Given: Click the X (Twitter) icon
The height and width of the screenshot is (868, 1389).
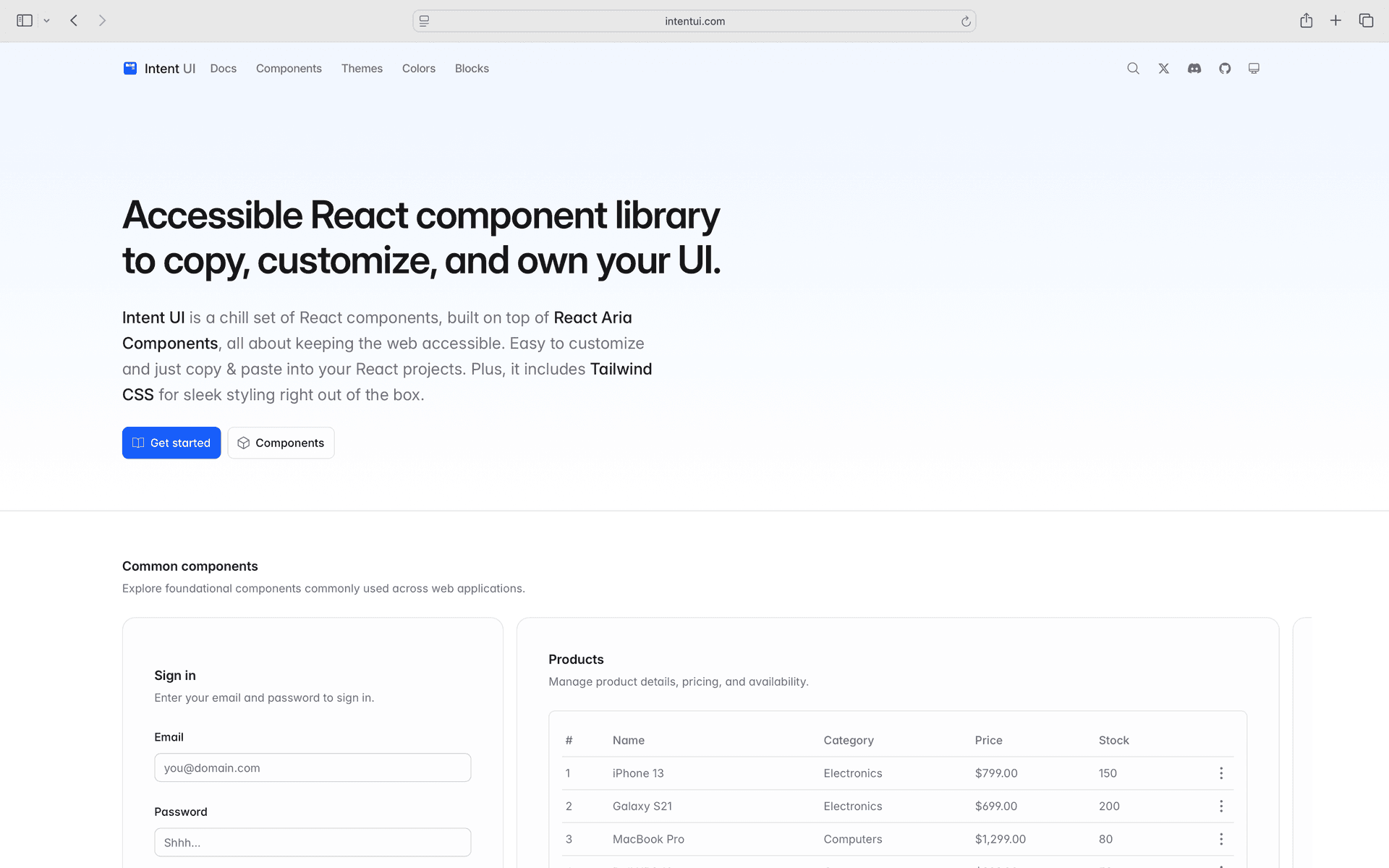Looking at the screenshot, I should pyautogui.click(x=1163, y=68).
